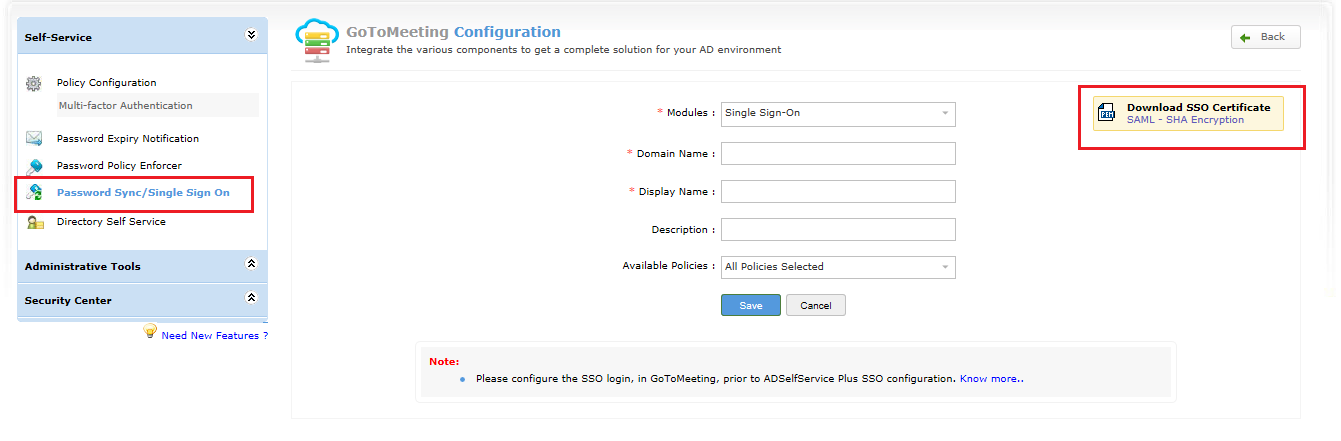Go back using the Back button
The image size is (1341, 441).
coord(1265,37)
